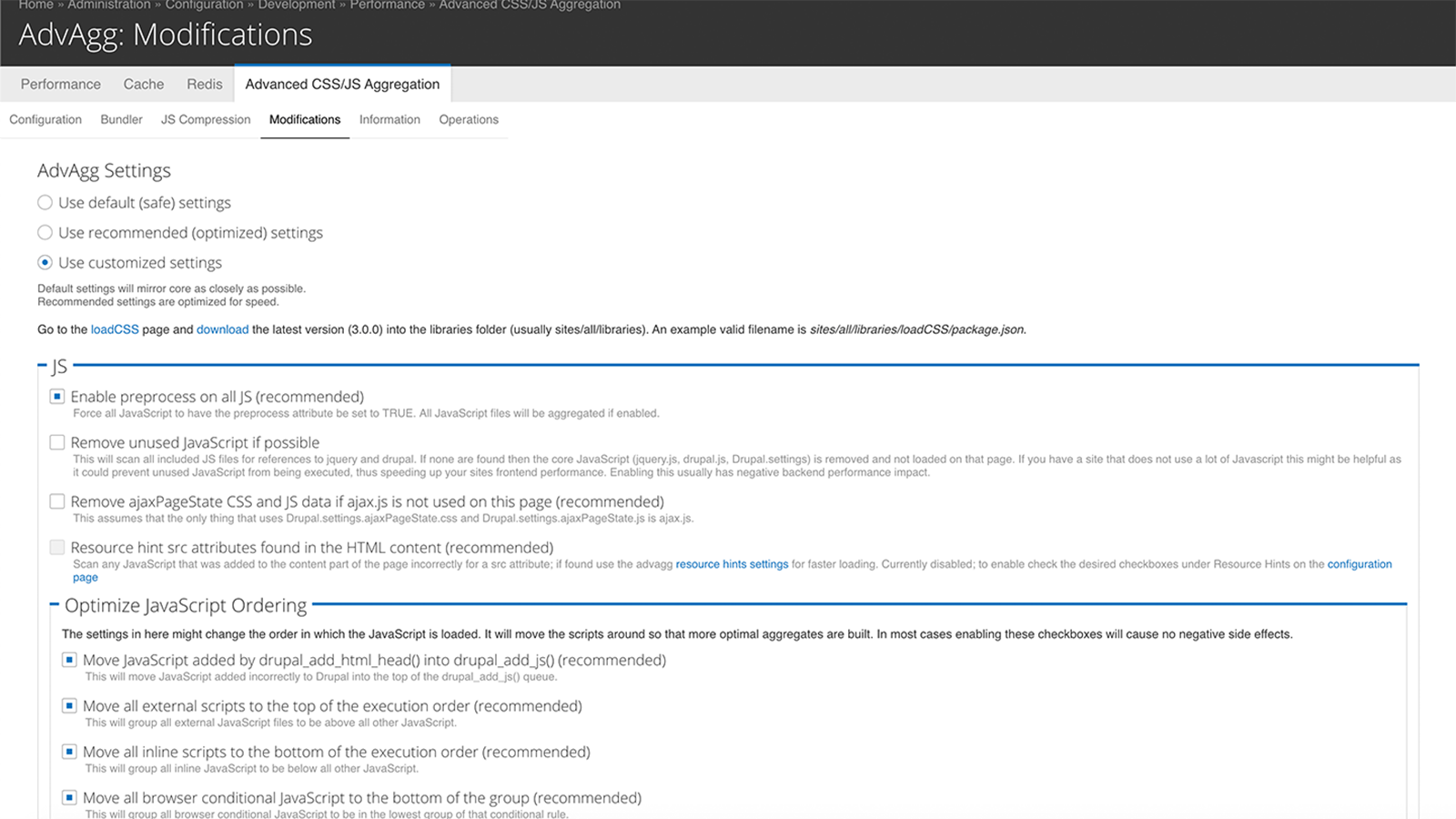
Task: Open the Information sub-tab
Action: click(389, 119)
